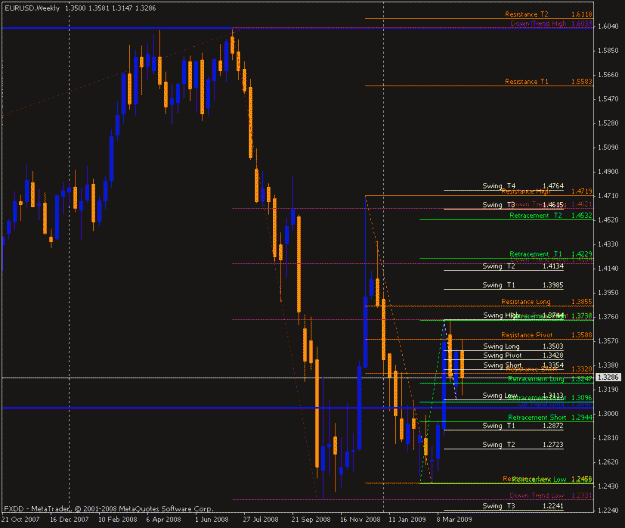
Task: Click the 1.3000 price axis value
Action: pyautogui.click(x=608, y=414)
